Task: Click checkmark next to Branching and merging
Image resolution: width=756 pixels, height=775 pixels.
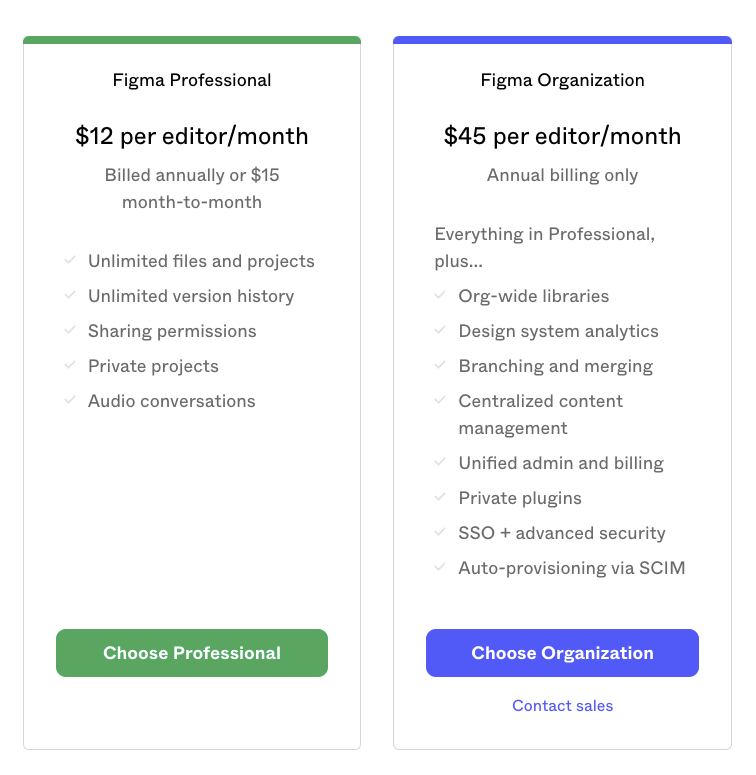Action: pos(440,365)
